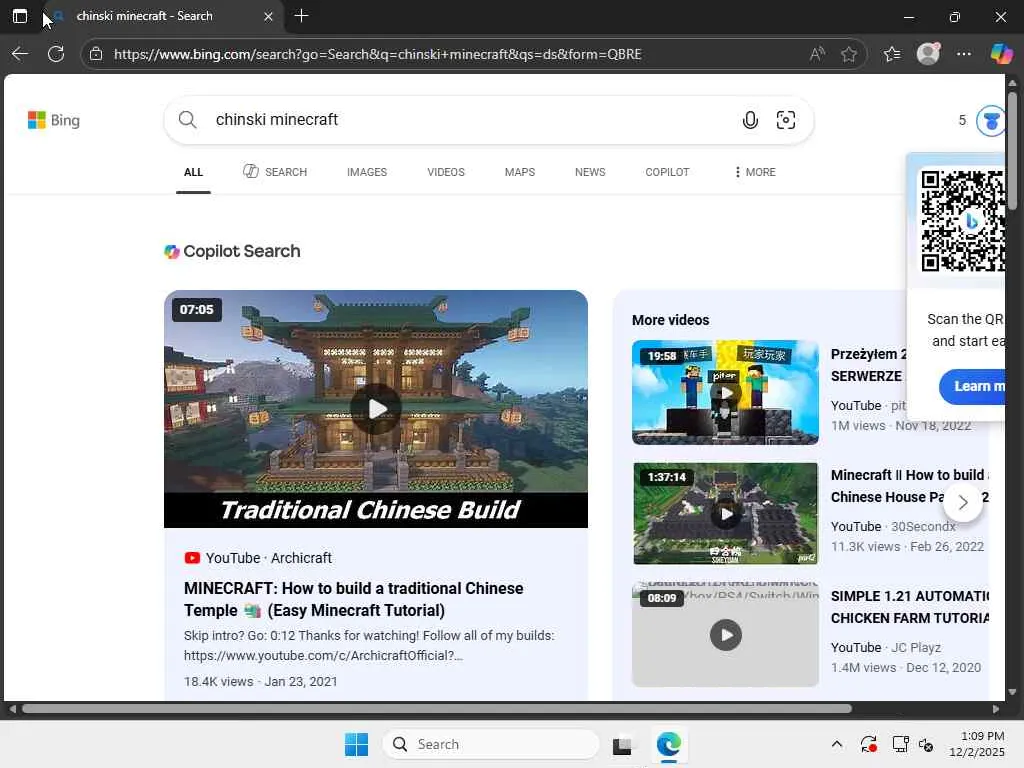Click the Microsoft Edge taskbar icon
Screen dimensions: 1024x768
pos(669,744)
